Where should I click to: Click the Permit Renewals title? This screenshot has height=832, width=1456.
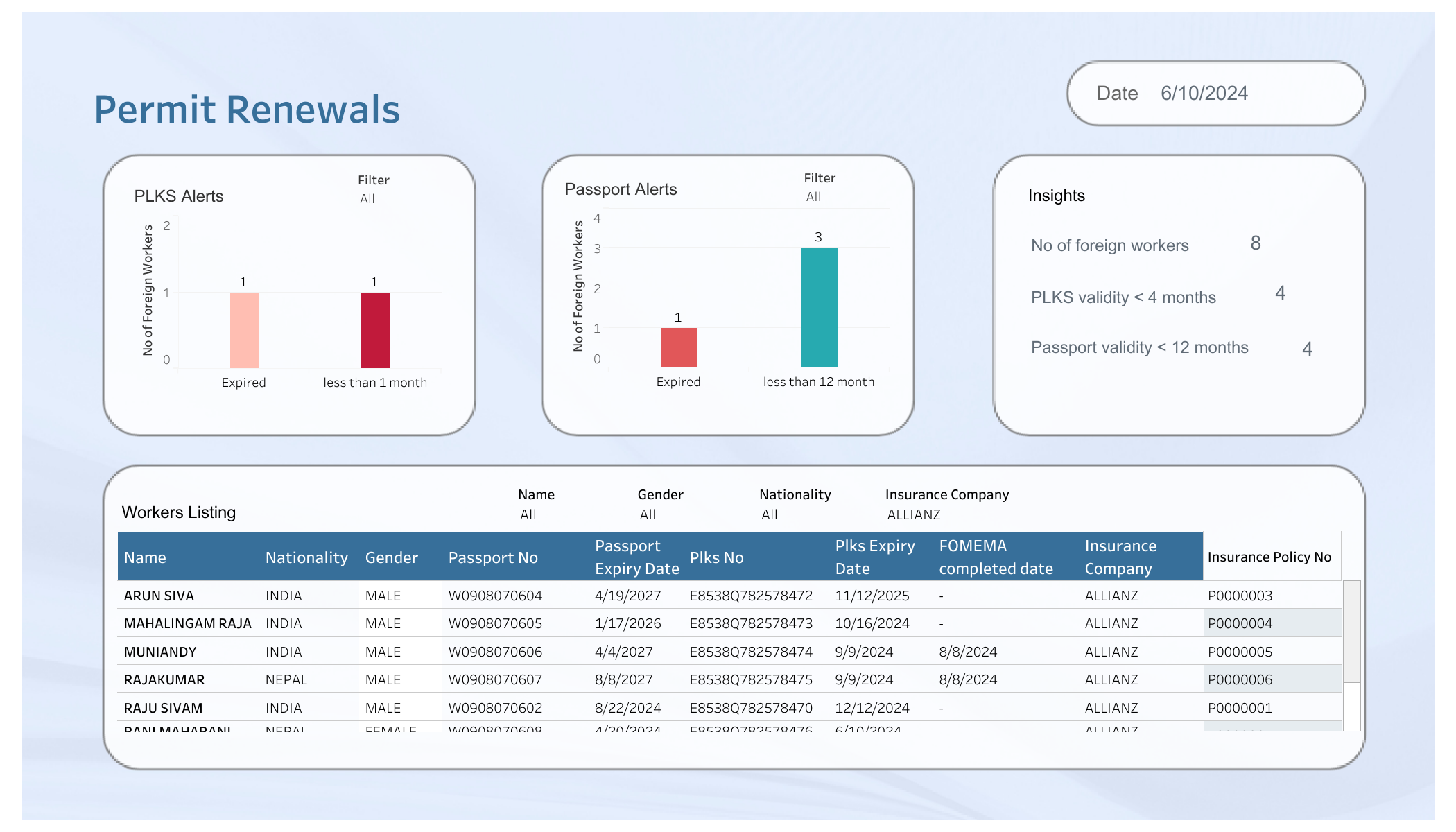point(247,110)
